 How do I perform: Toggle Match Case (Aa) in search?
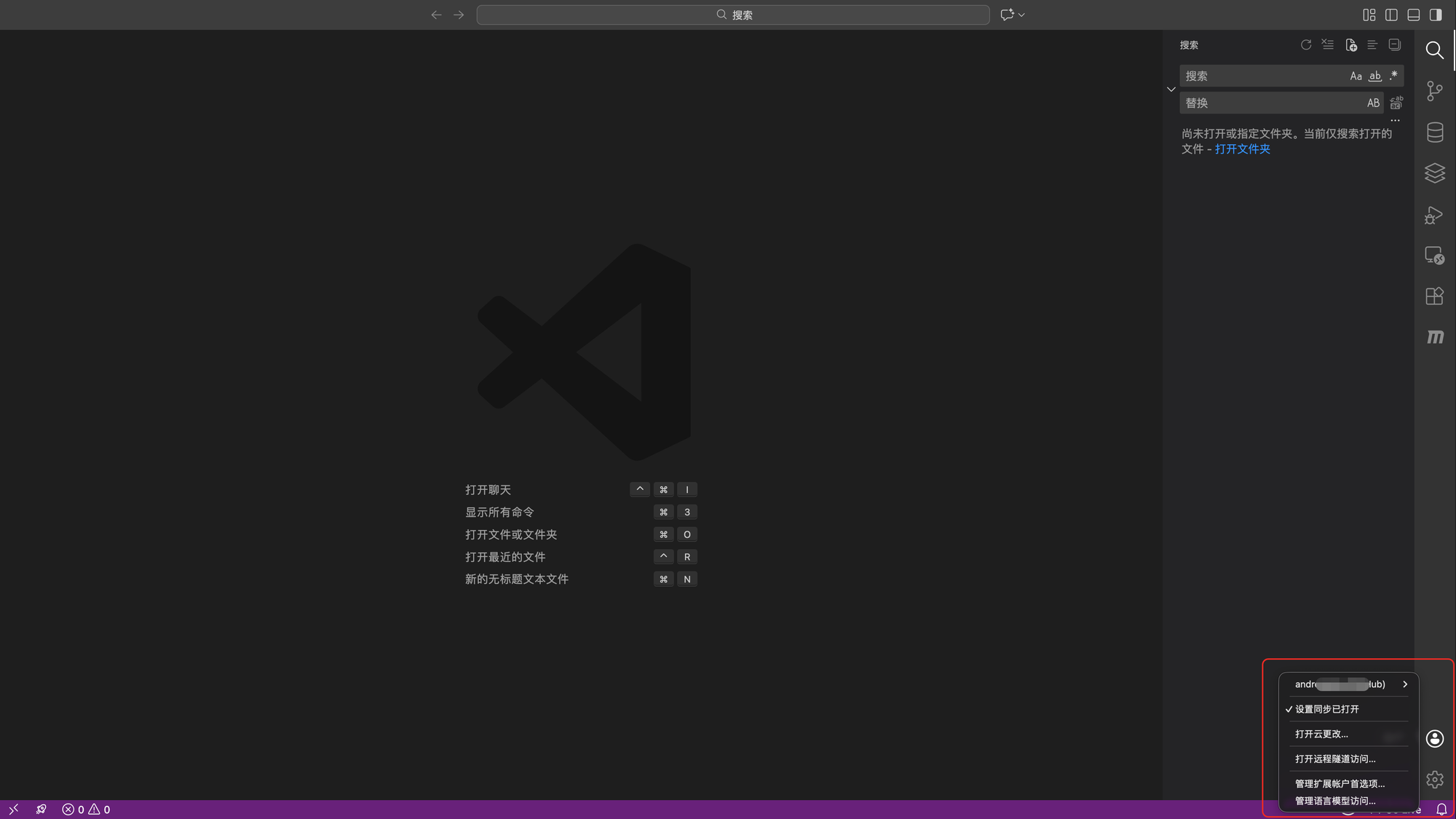(1356, 76)
